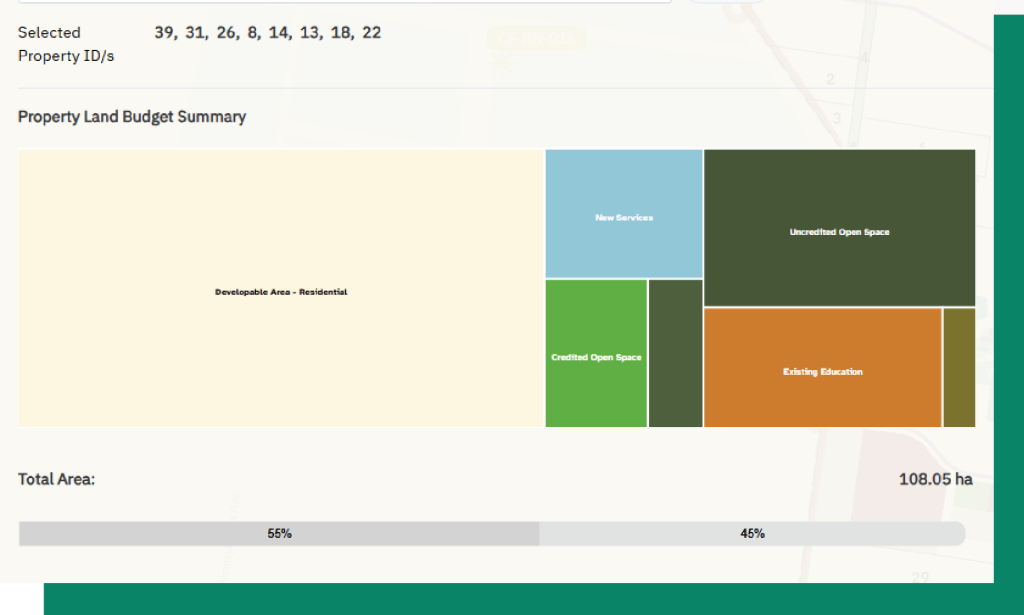Click small olive tile right of Existing Education

coord(958,368)
